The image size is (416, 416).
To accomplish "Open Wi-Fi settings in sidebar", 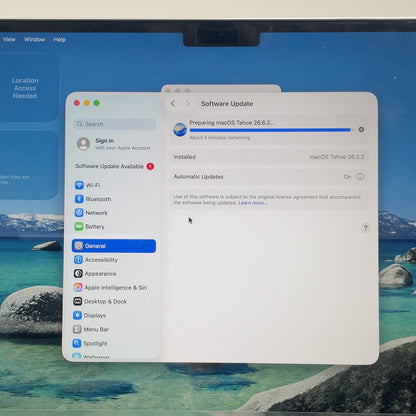I will coord(88,185).
